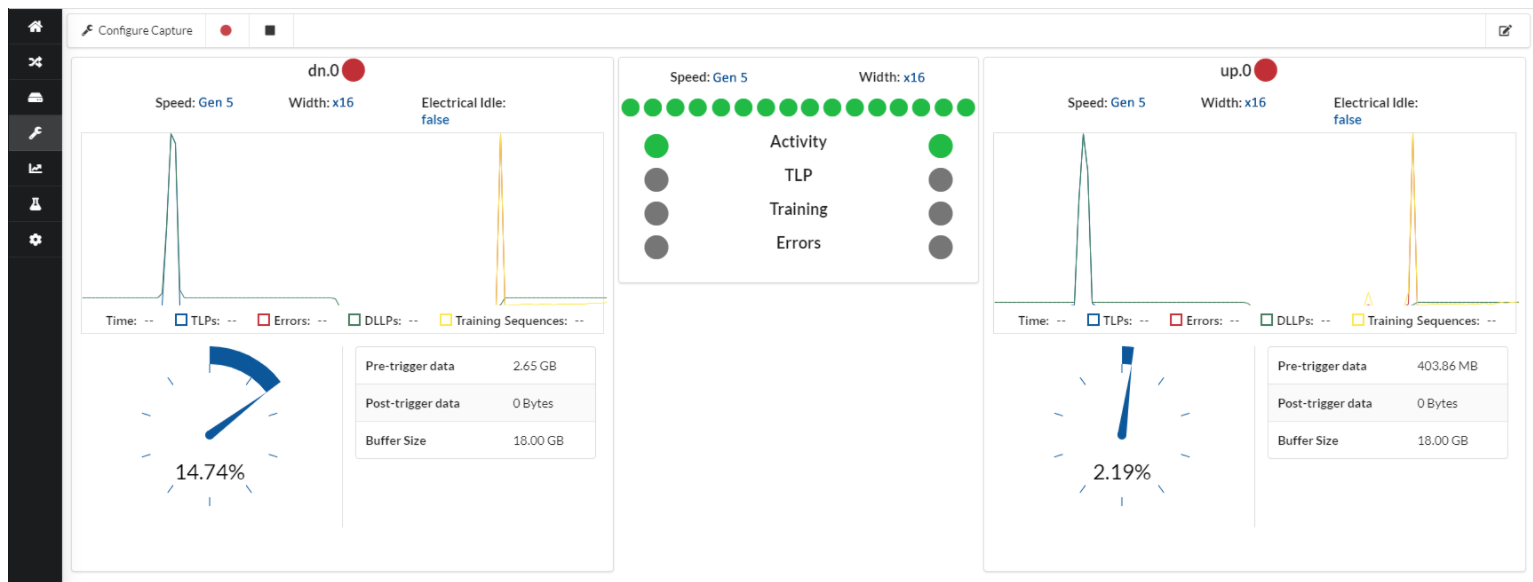Click the Training label in center panel
Screen dimensions: 1533x582
pyautogui.click(x=798, y=209)
